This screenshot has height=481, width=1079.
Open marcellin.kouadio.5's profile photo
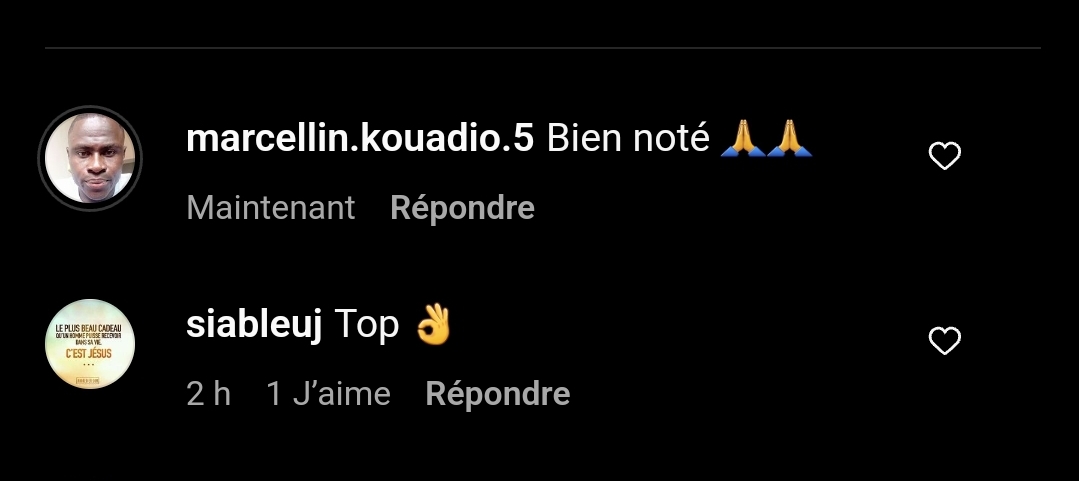89,158
